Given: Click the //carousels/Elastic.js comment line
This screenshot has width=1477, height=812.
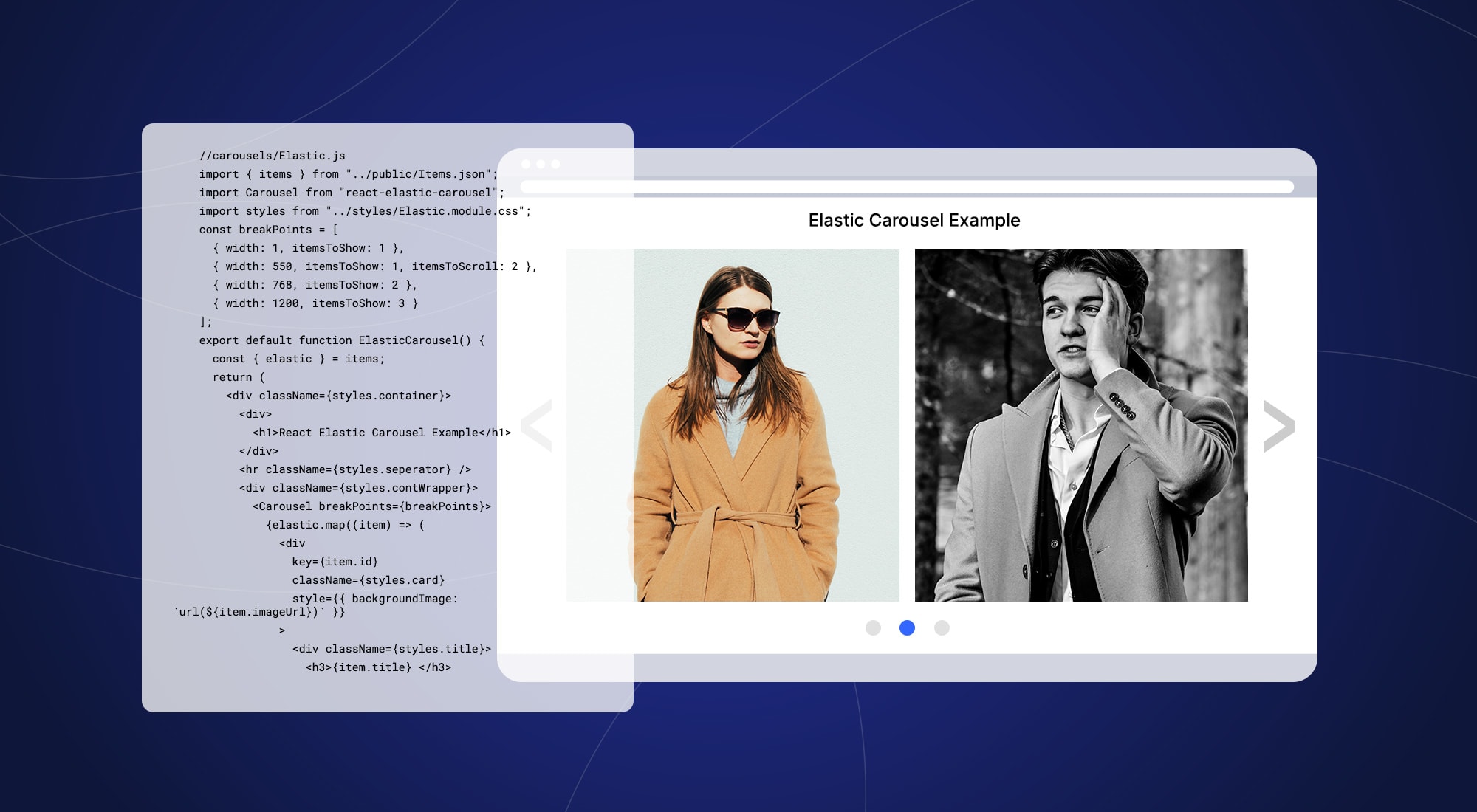Looking at the screenshot, I should coord(272,156).
